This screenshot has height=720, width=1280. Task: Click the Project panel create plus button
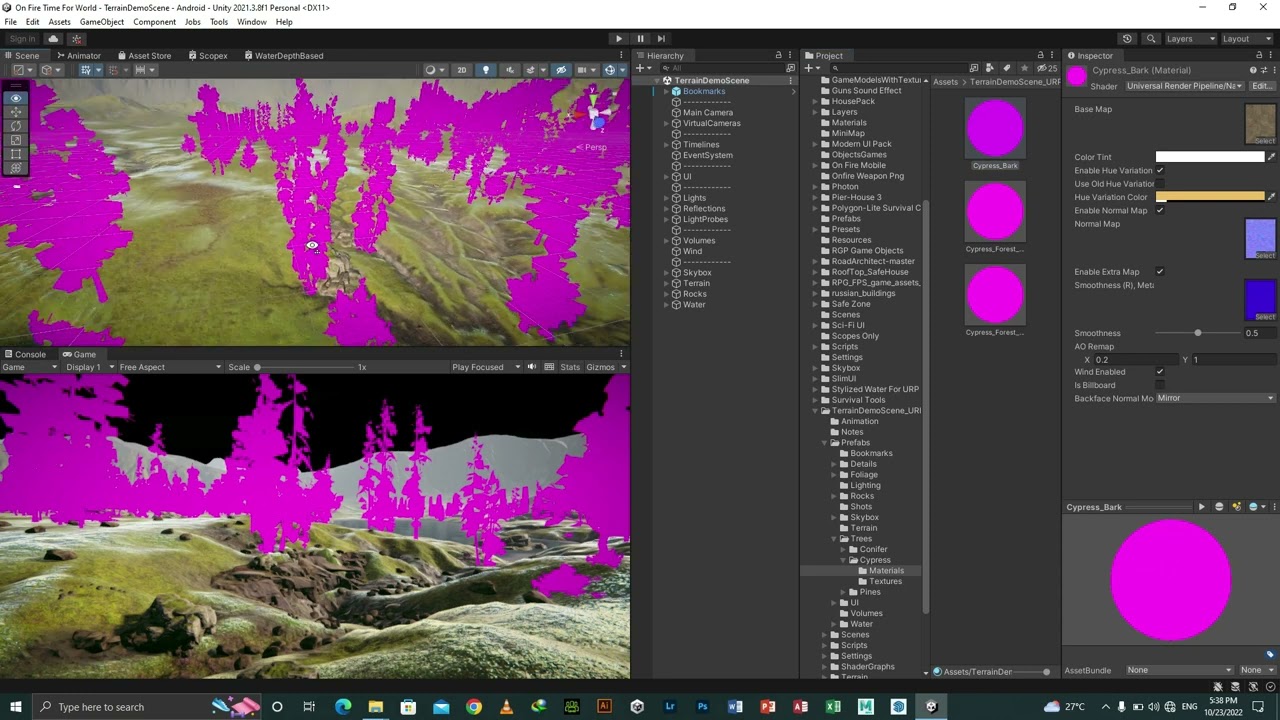811,68
